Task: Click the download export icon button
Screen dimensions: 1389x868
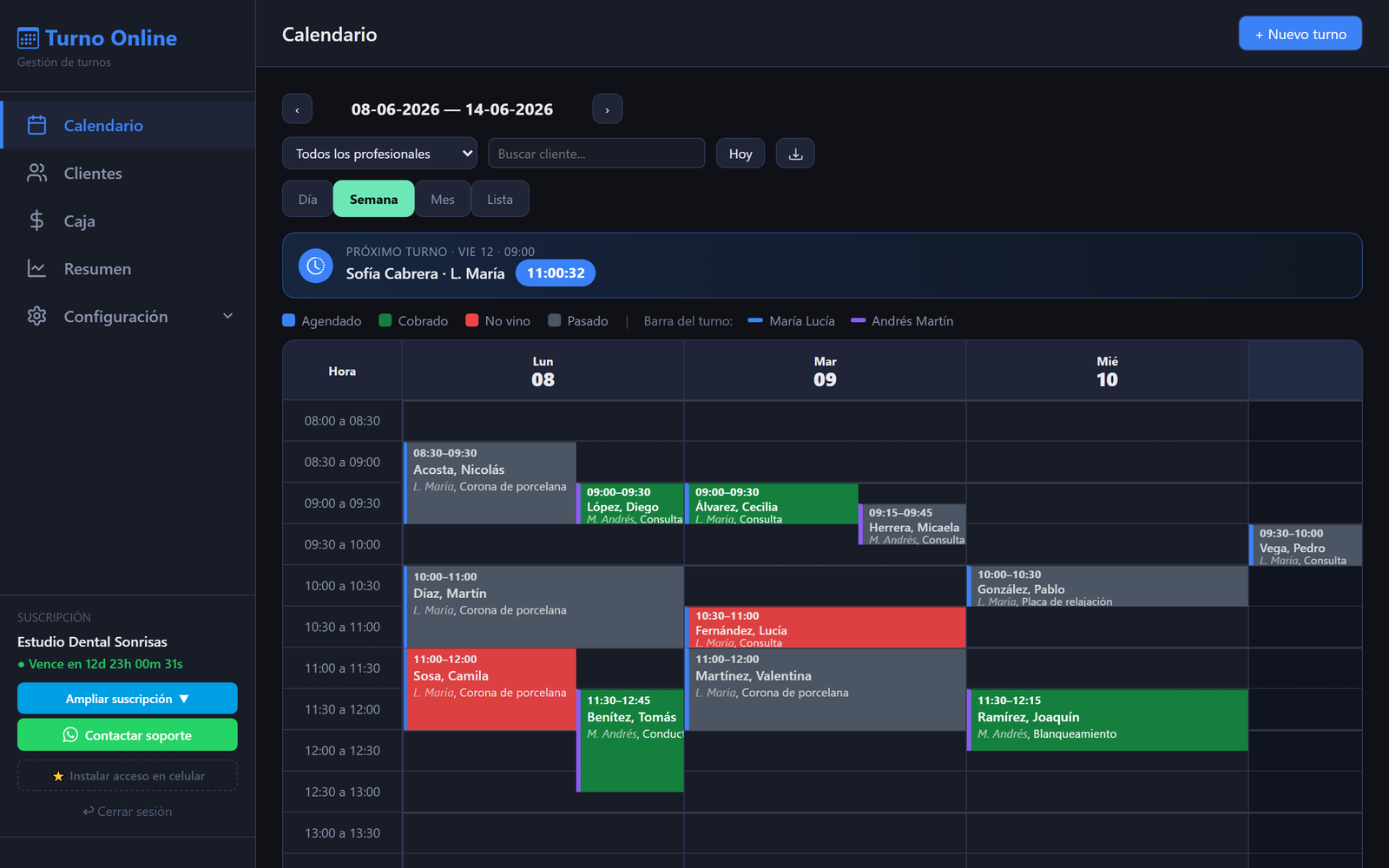Action: click(x=795, y=154)
